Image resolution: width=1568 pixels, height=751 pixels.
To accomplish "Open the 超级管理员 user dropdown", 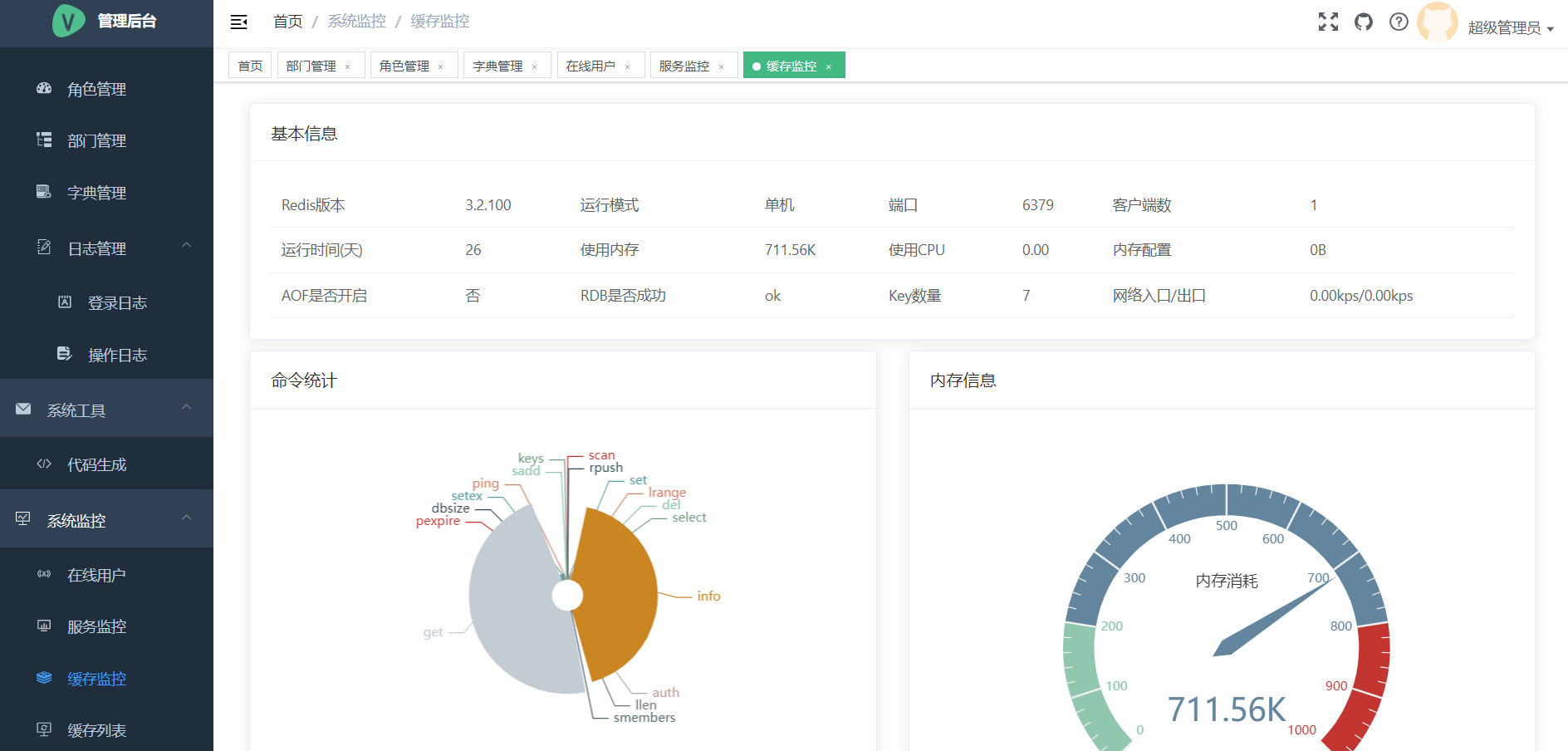I will (x=1510, y=28).
